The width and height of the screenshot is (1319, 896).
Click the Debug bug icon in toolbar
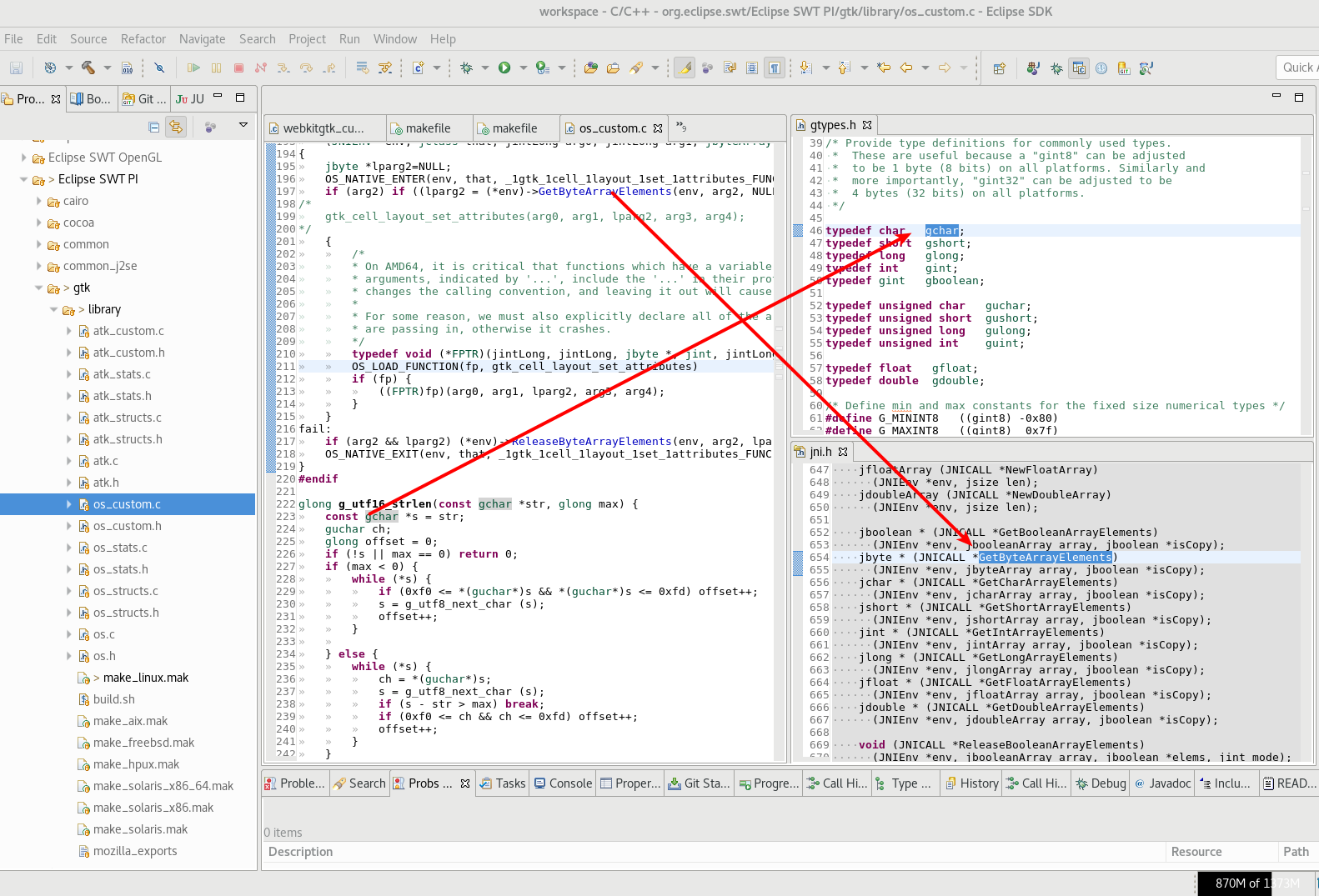[x=466, y=68]
